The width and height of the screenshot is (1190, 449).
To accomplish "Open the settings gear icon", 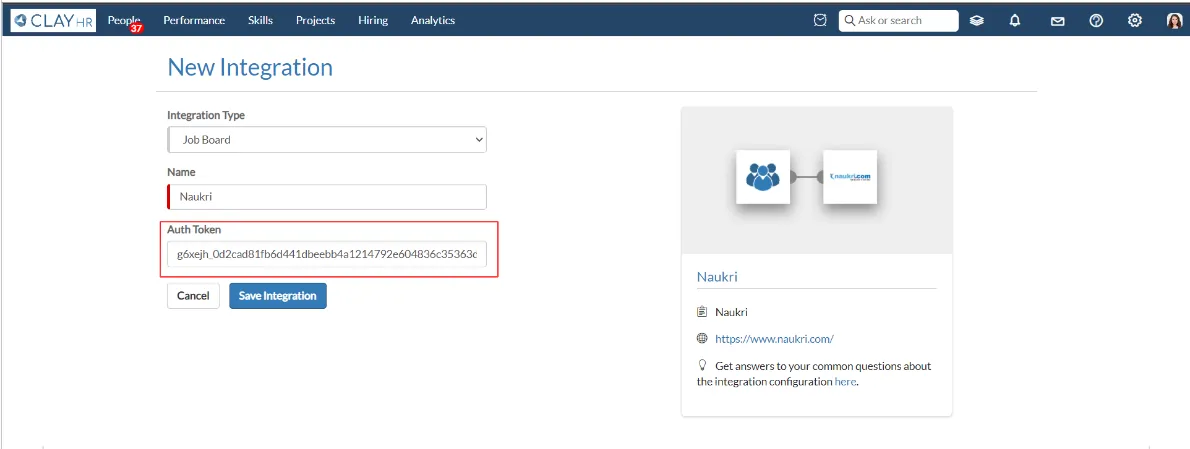I will click(1135, 21).
